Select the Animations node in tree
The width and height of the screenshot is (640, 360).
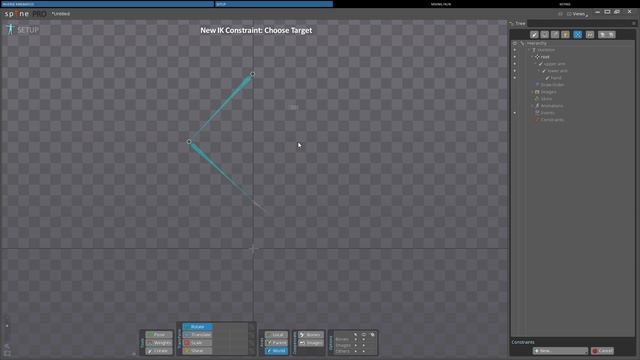click(551, 106)
